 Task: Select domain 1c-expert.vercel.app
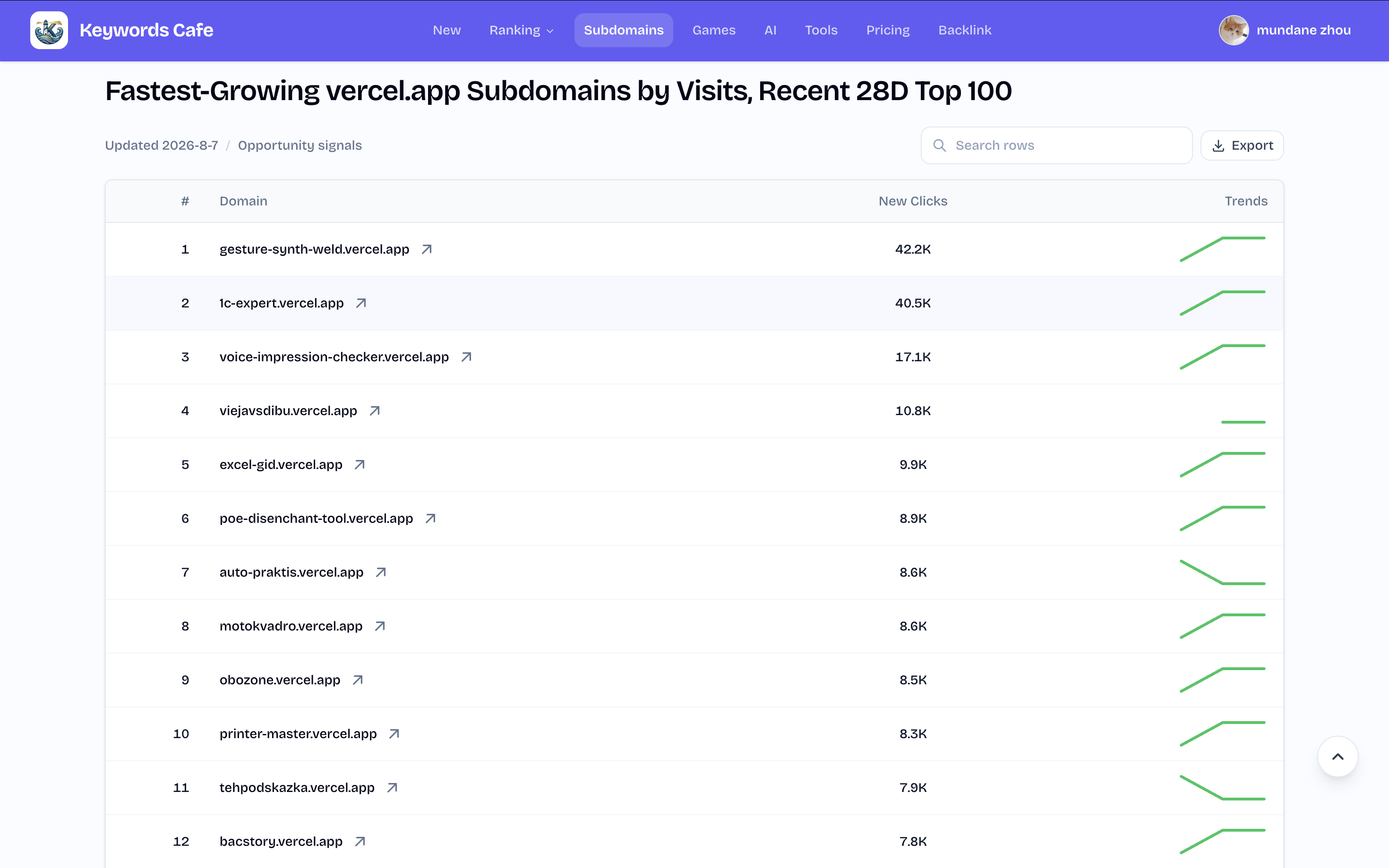(x=282, y=303)
